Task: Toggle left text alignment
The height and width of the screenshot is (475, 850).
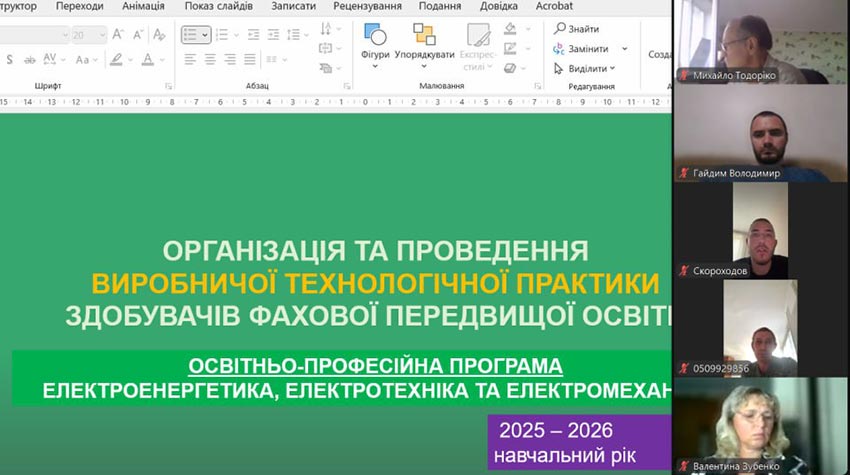Action: (x=190, y=59)
